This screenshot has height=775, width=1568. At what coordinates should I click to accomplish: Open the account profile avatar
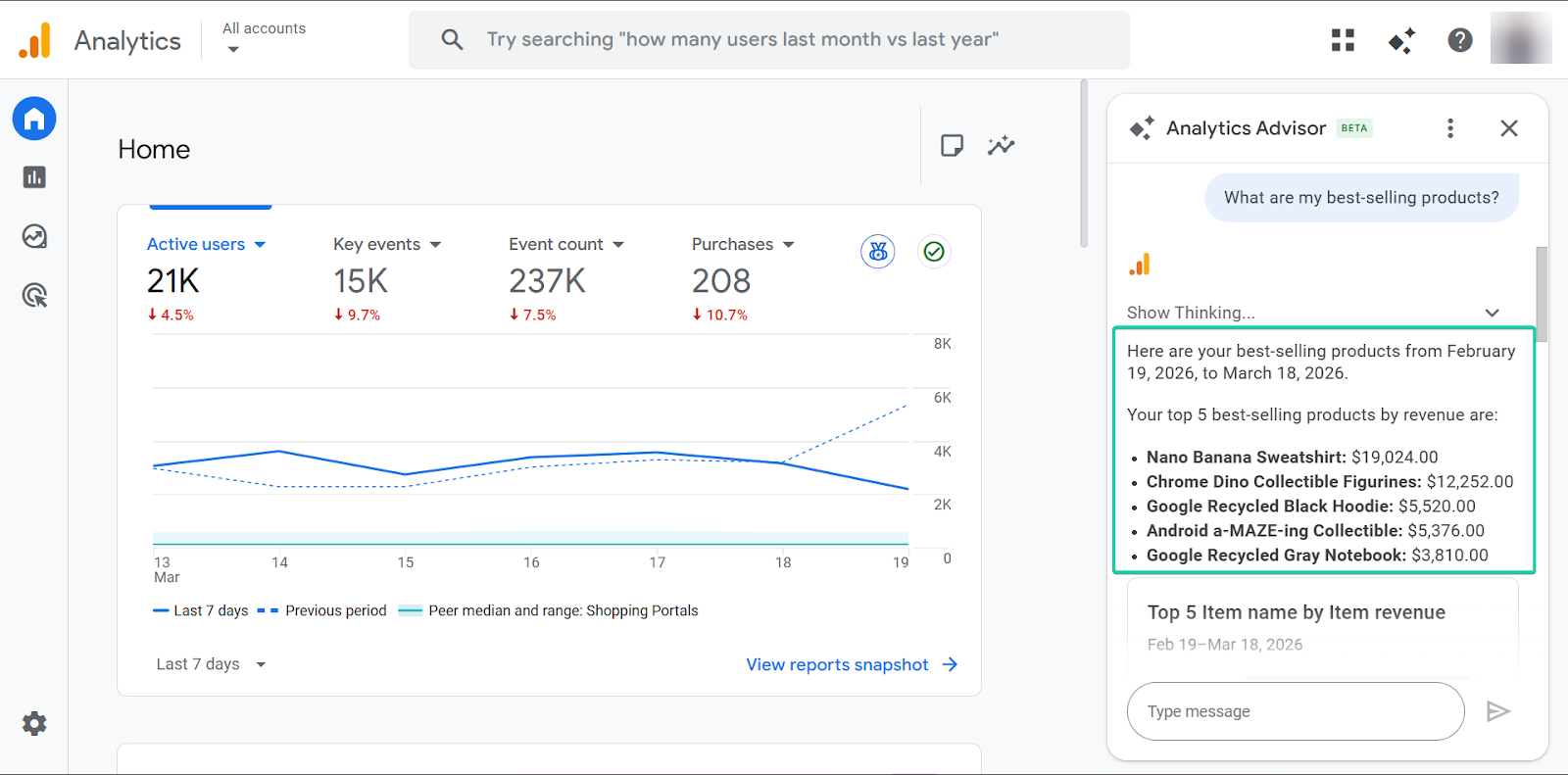coord(1521,39)
